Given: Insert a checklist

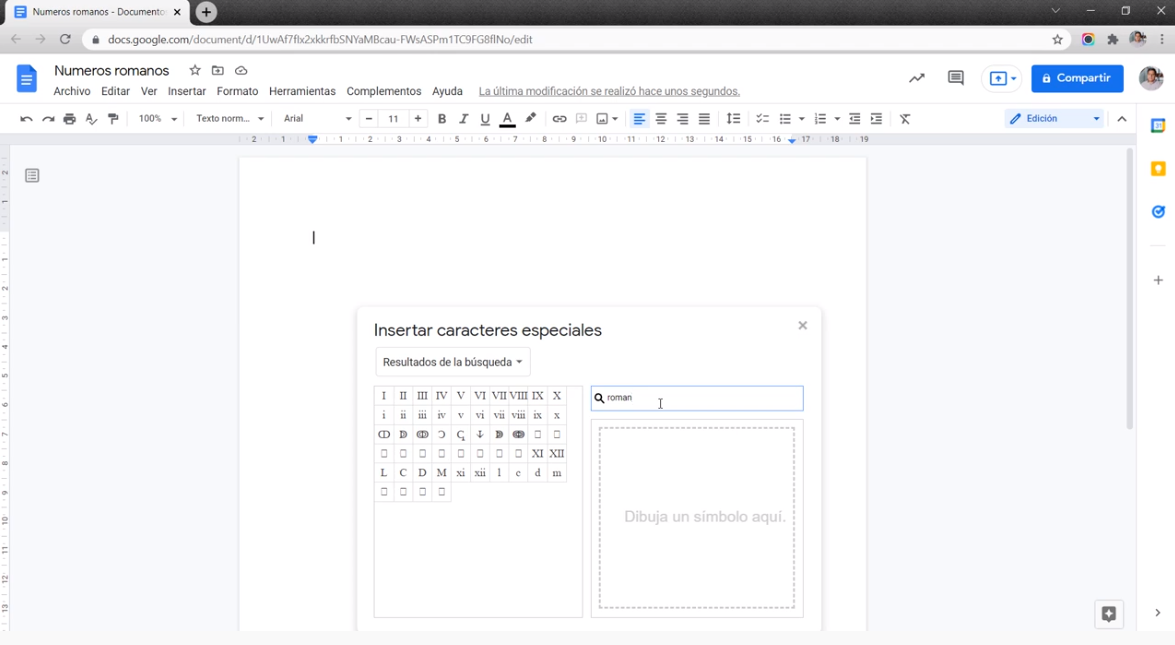Looking at the screenshot, I should click(762, 119).
